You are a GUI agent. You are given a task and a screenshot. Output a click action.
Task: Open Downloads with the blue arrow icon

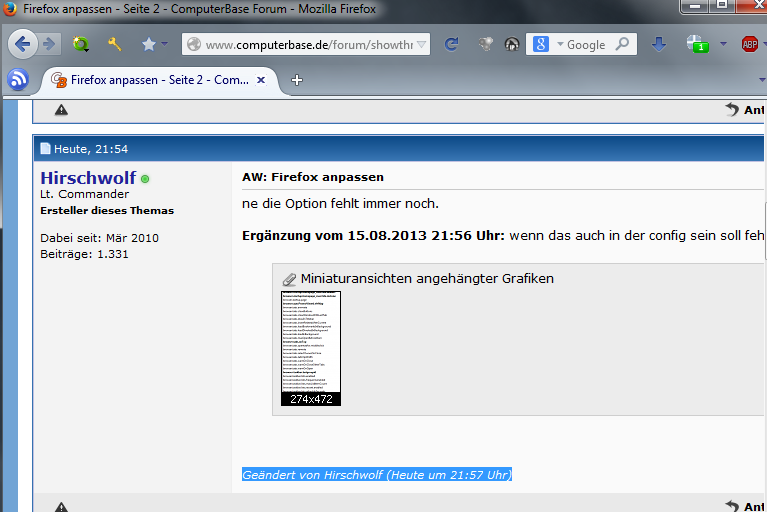coord(659,45)
